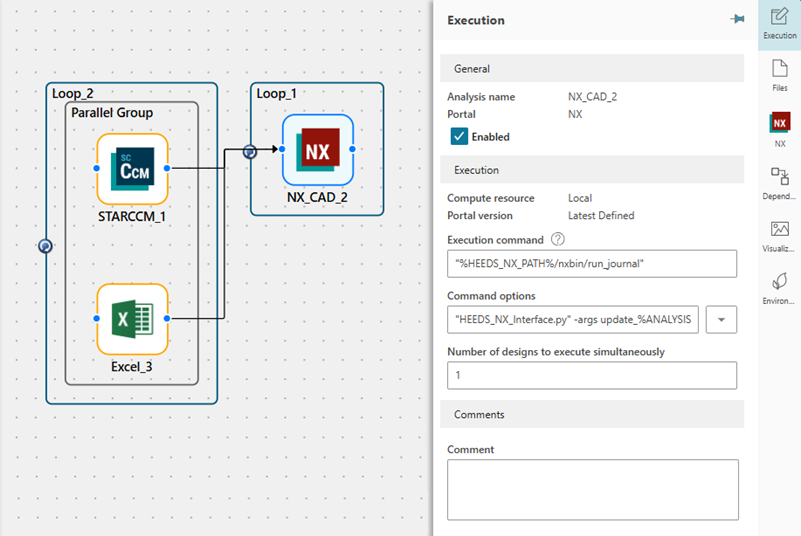Click the Execution command help icon
801x536 pixels.
coord(558,240)
